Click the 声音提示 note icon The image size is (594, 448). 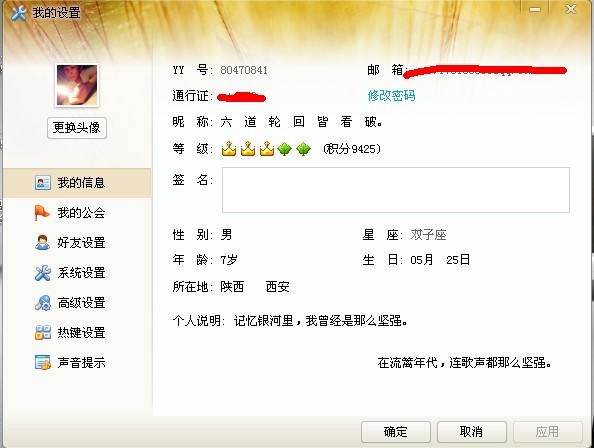click(43, 362)
